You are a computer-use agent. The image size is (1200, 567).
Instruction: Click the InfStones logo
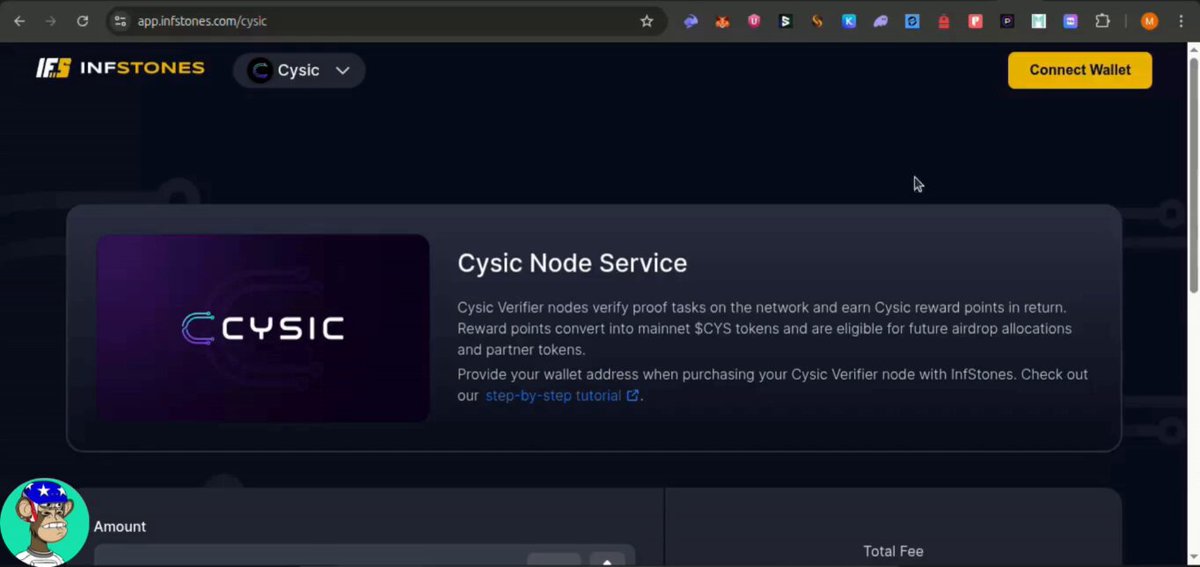click(120, 68)
